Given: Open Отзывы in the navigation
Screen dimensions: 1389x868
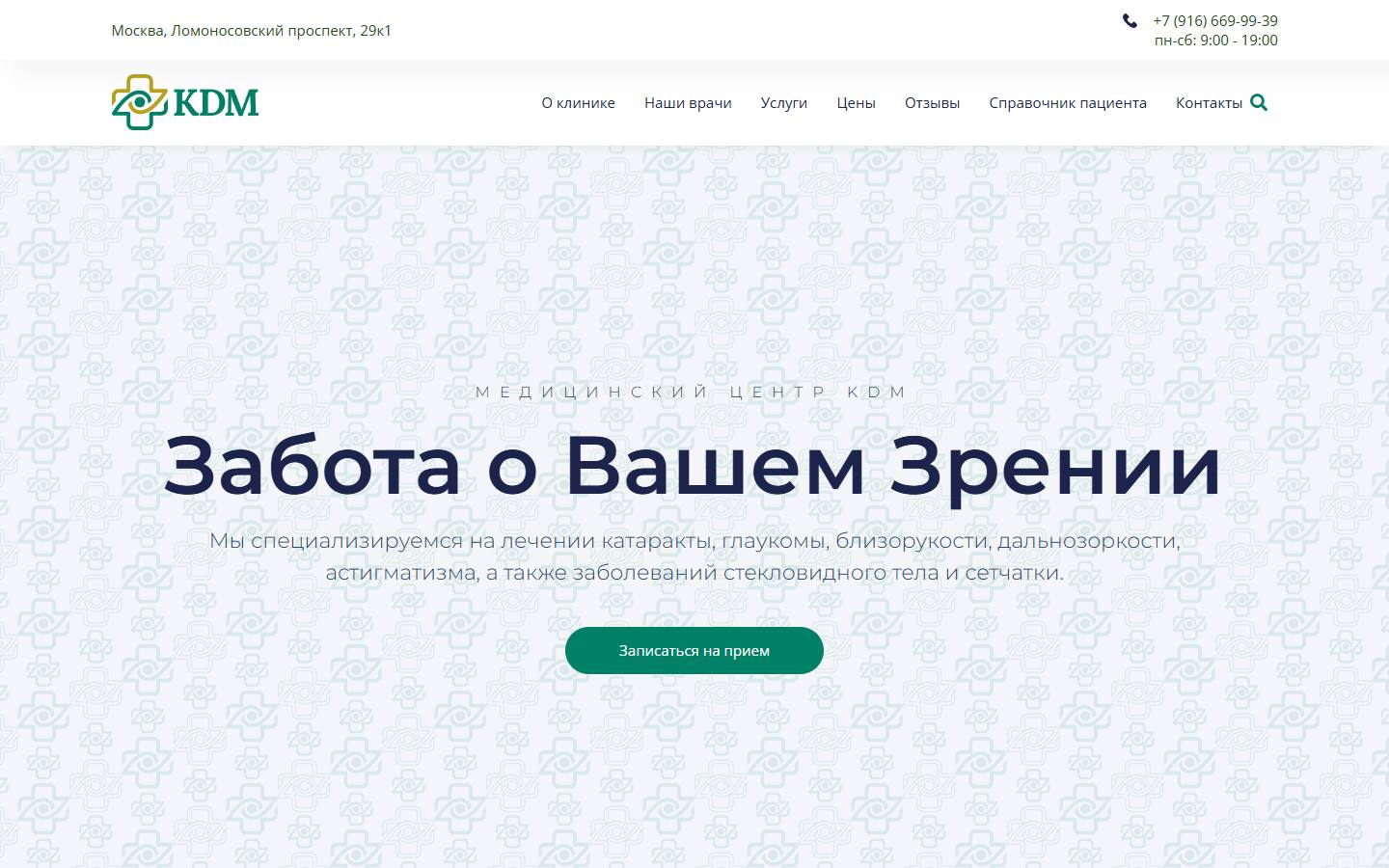Looking at the screenshot, I should pos(932,102).
